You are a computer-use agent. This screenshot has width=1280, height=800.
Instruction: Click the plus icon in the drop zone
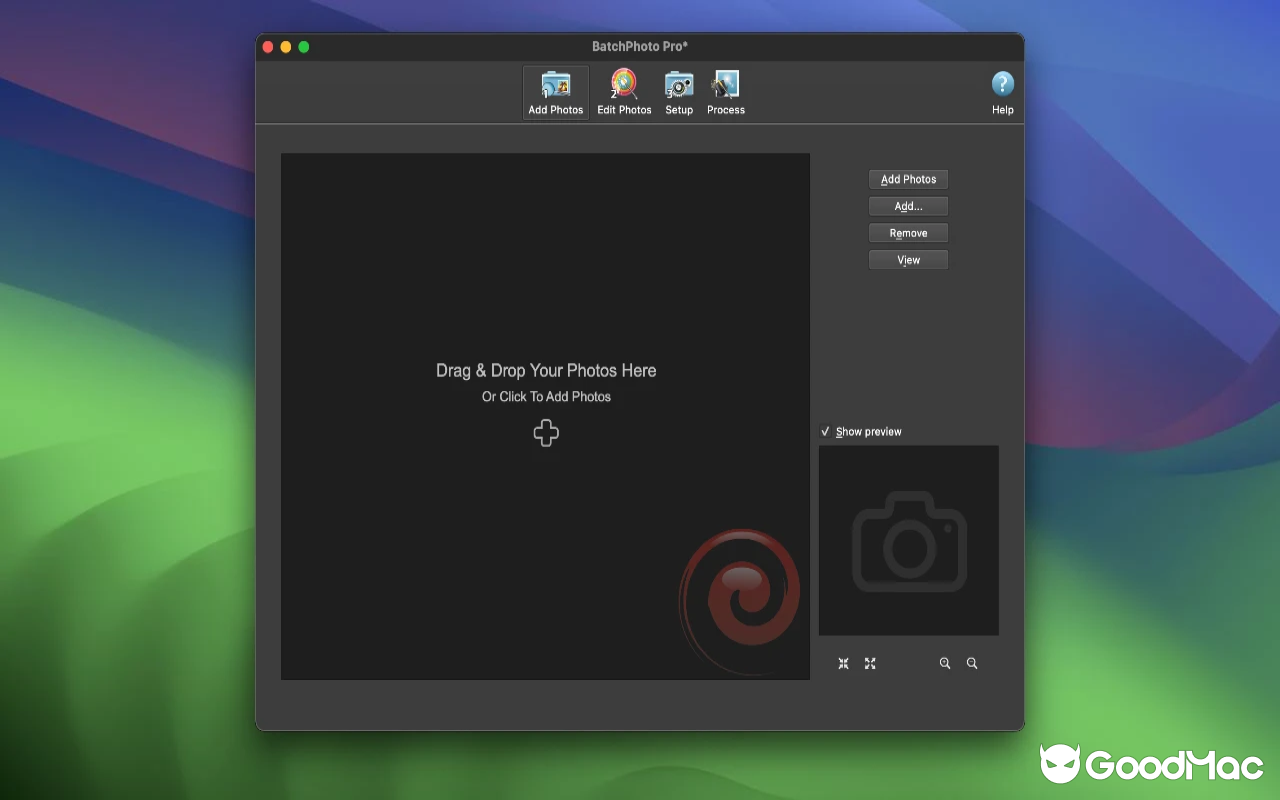(x=546, y=433)
